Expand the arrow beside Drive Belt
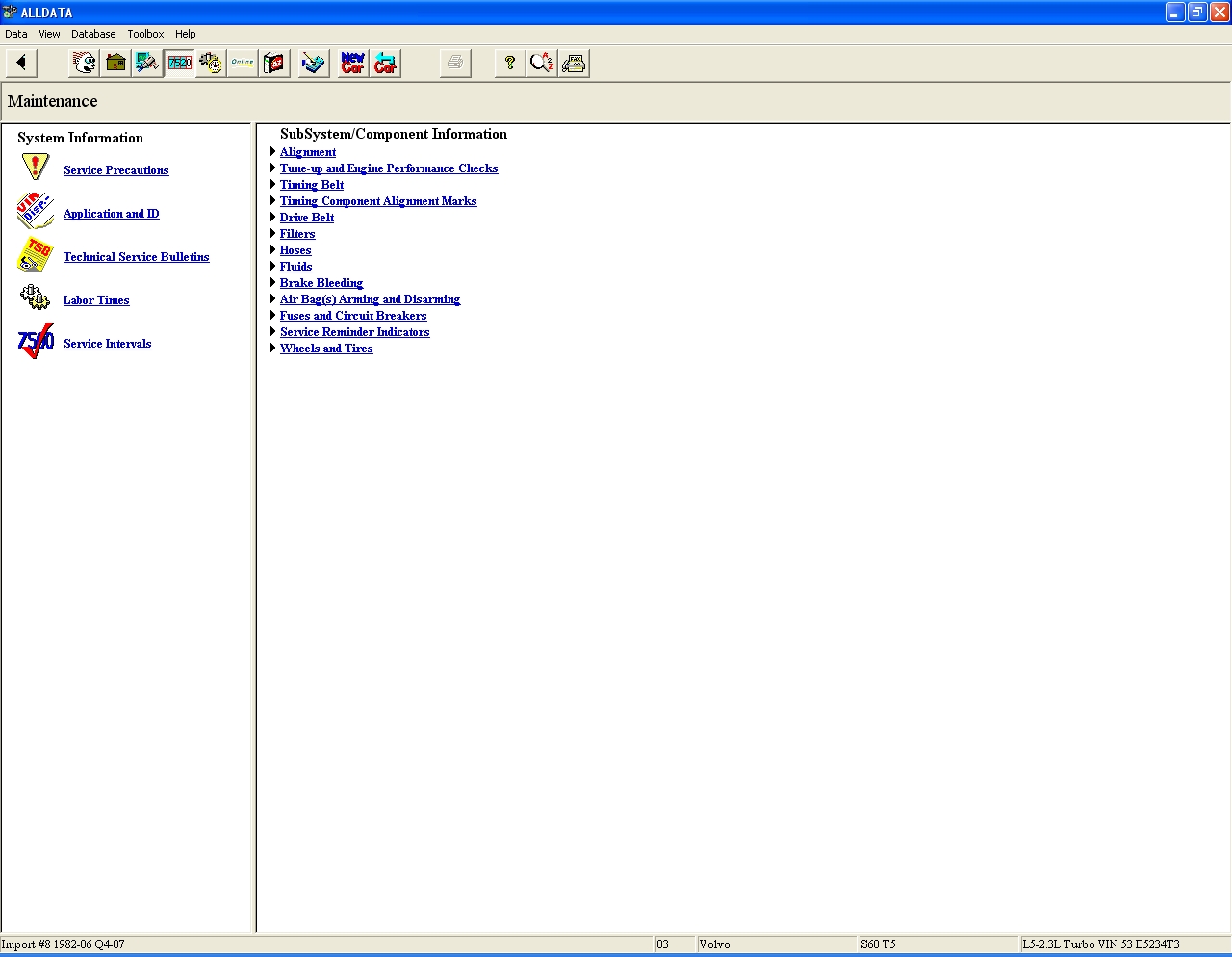This screenshot has height=957, width=1232. (273, 217)
